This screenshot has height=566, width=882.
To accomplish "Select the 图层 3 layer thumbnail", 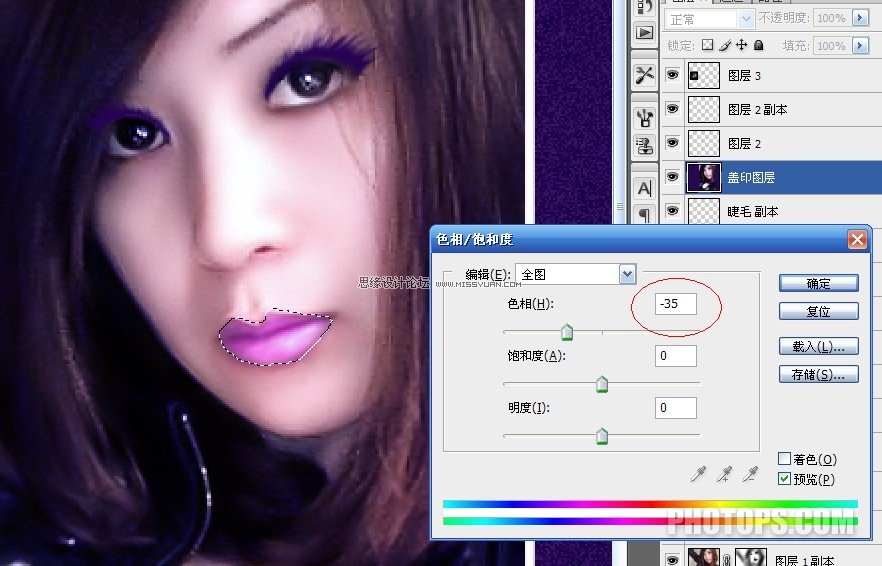I will (704, 75).
